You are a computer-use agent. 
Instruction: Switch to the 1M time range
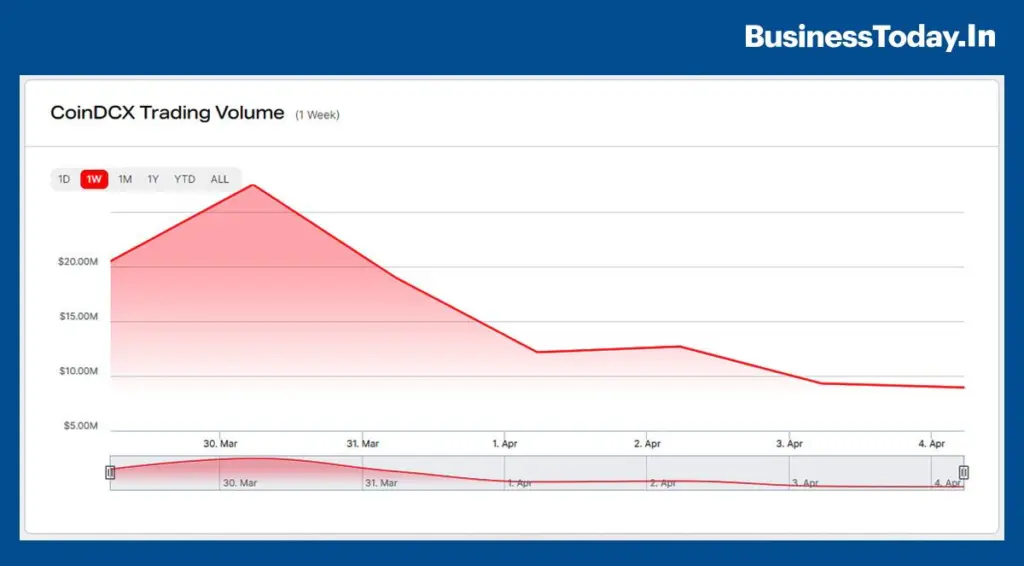[x=125, y=179]
